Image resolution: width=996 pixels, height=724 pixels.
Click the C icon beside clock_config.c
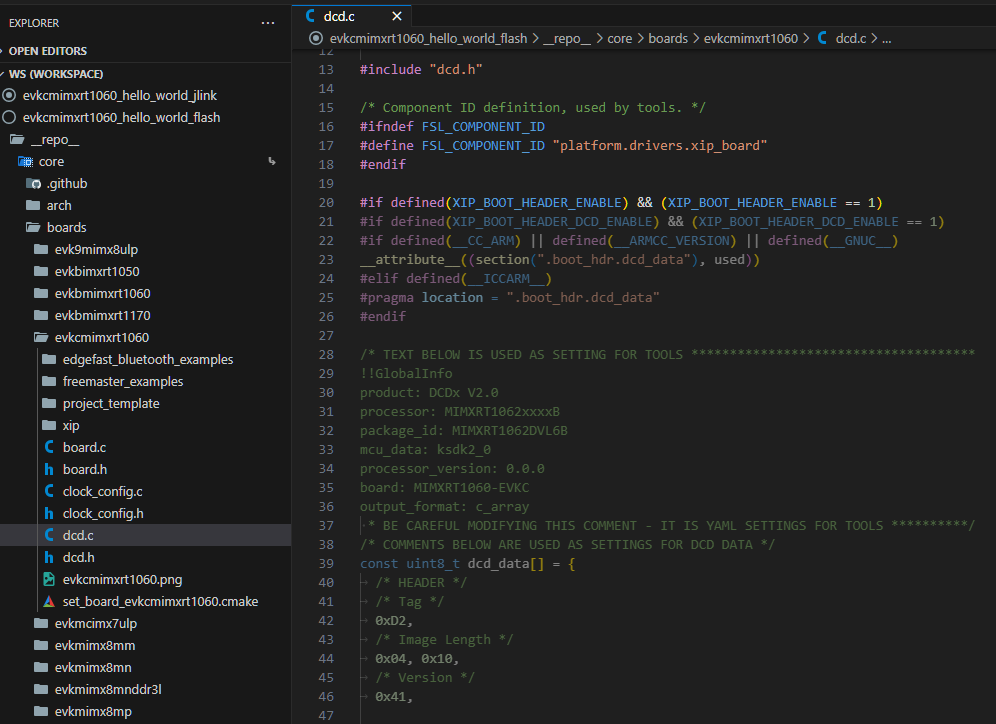[49, 491]
